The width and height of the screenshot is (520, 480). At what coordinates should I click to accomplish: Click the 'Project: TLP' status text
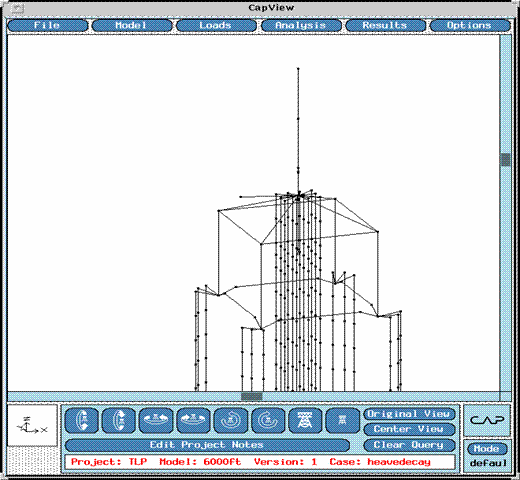109,462
